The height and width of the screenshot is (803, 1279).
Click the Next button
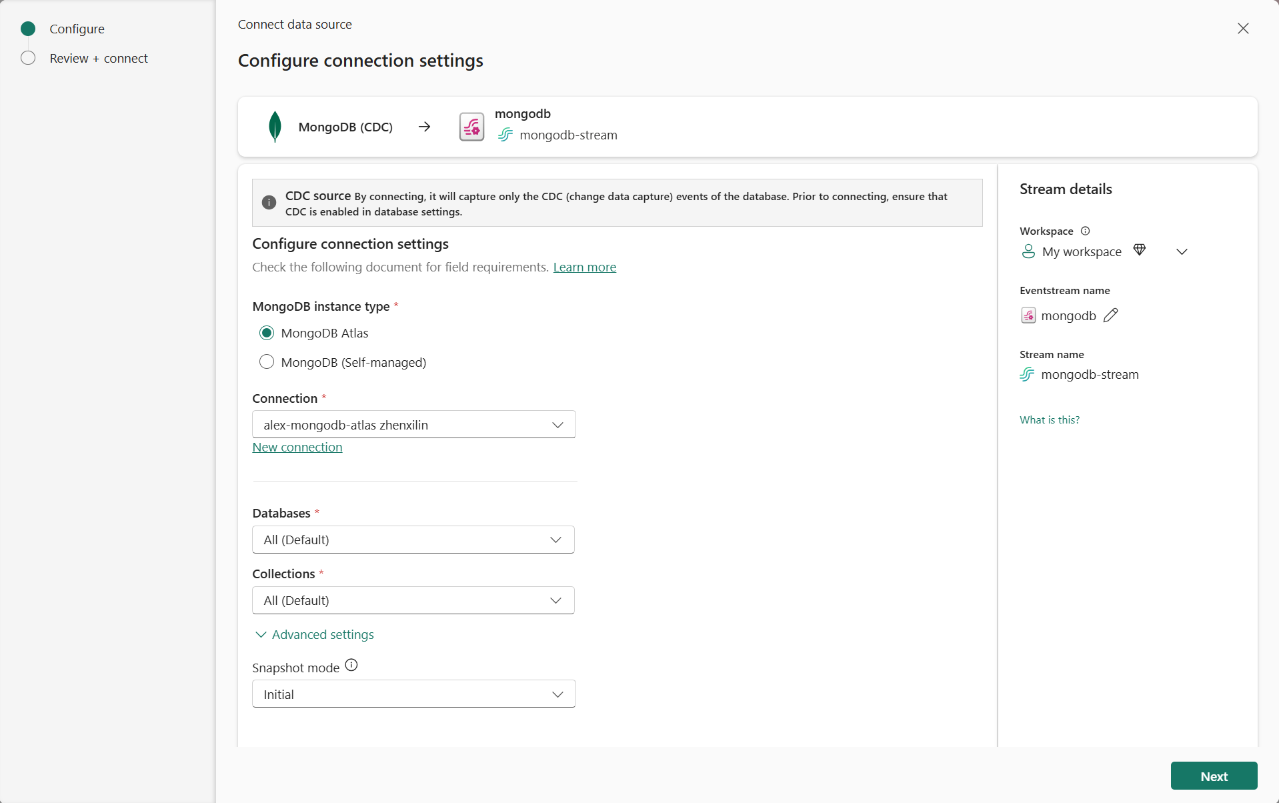(x=1213, y=775)
